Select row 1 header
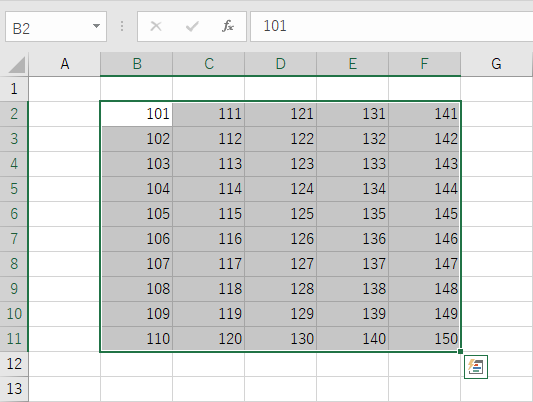This screenshot has height=402, width=533. (14, 89)
